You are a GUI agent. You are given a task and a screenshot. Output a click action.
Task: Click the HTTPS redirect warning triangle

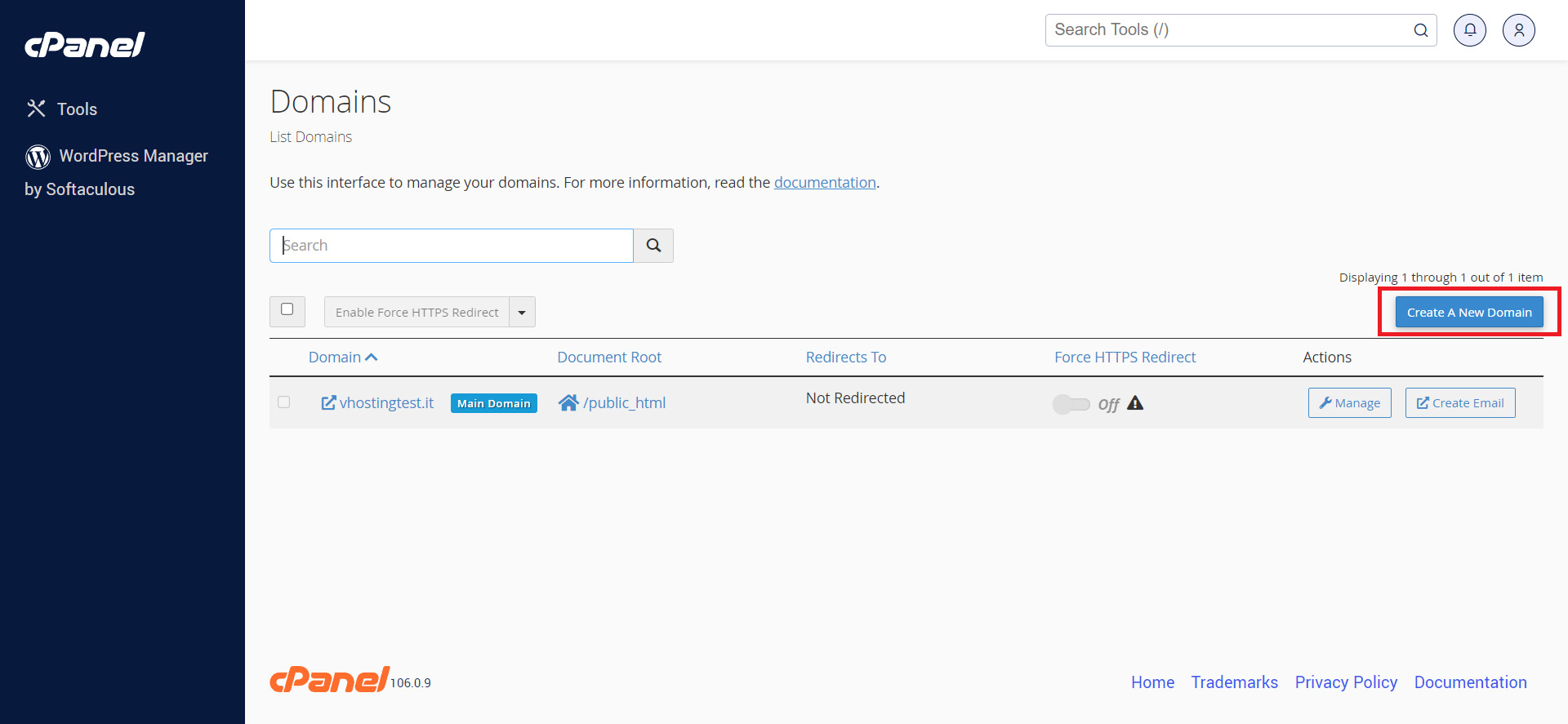coord(1135,402)
